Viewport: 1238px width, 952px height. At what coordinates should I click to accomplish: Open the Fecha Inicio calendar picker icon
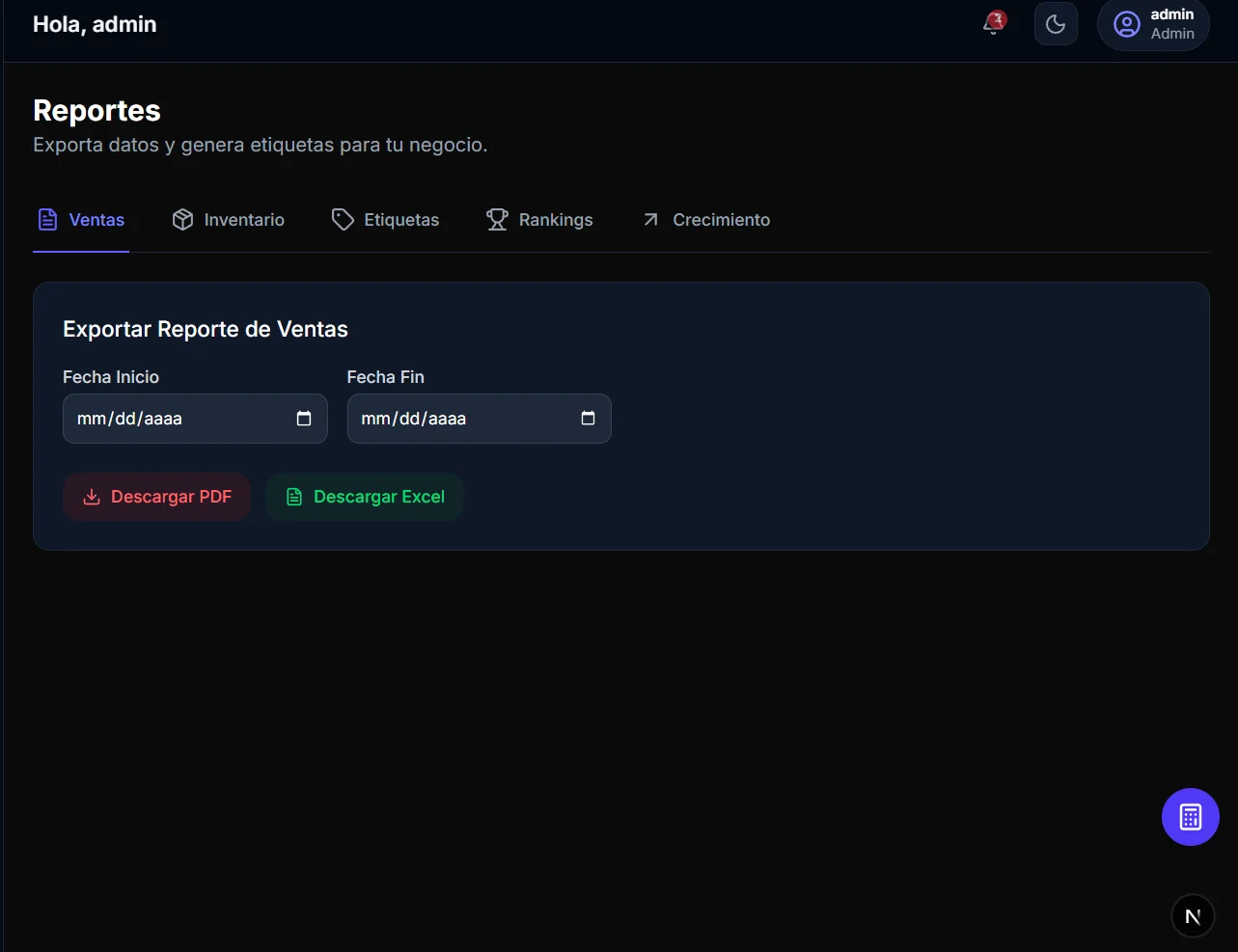pyautogui.click(x=304, y=419)
